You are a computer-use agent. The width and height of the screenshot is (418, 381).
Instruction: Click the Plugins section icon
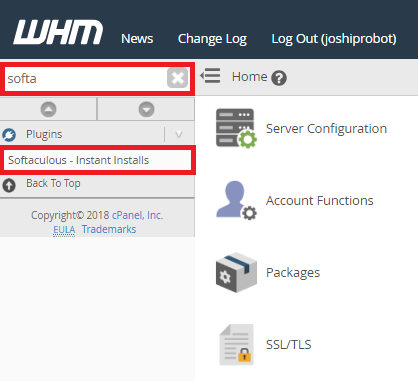point(9,135)
